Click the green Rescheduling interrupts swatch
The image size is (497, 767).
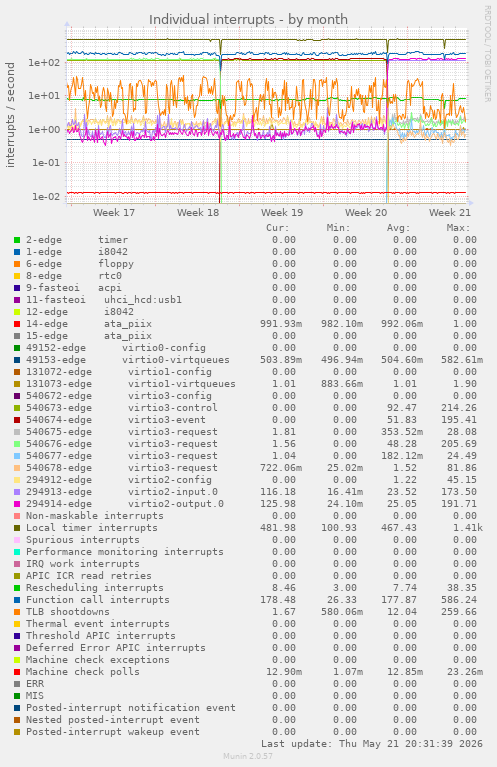tap(17, 588)
